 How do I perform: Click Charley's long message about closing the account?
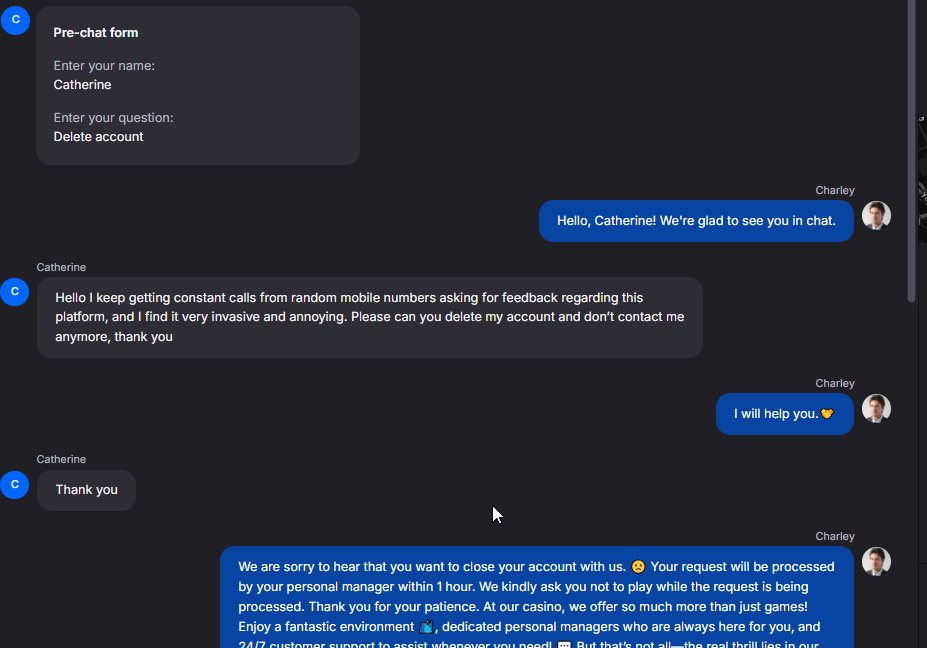point(536,597)
